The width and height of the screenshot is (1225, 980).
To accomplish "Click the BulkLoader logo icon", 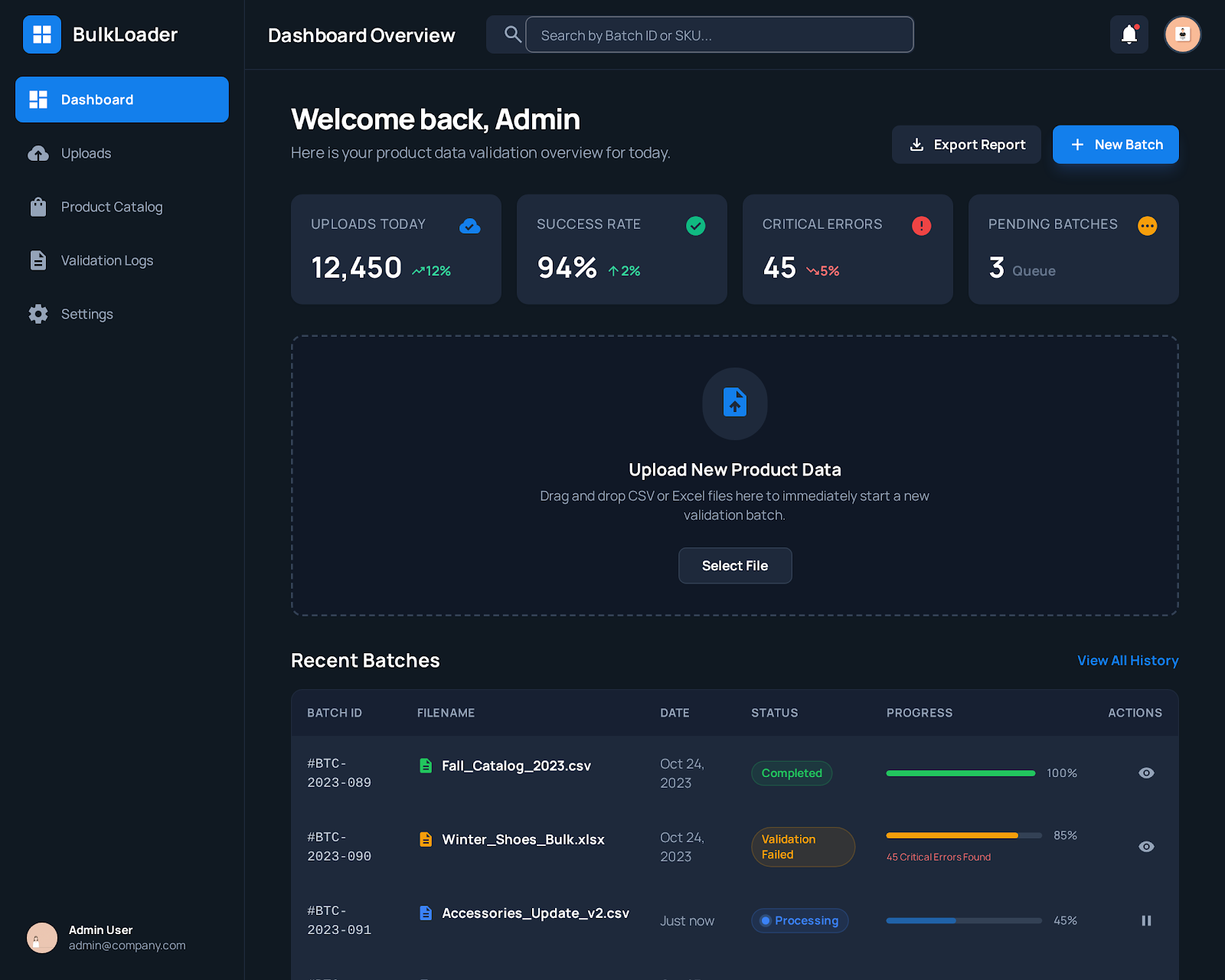I will point(42,34).
